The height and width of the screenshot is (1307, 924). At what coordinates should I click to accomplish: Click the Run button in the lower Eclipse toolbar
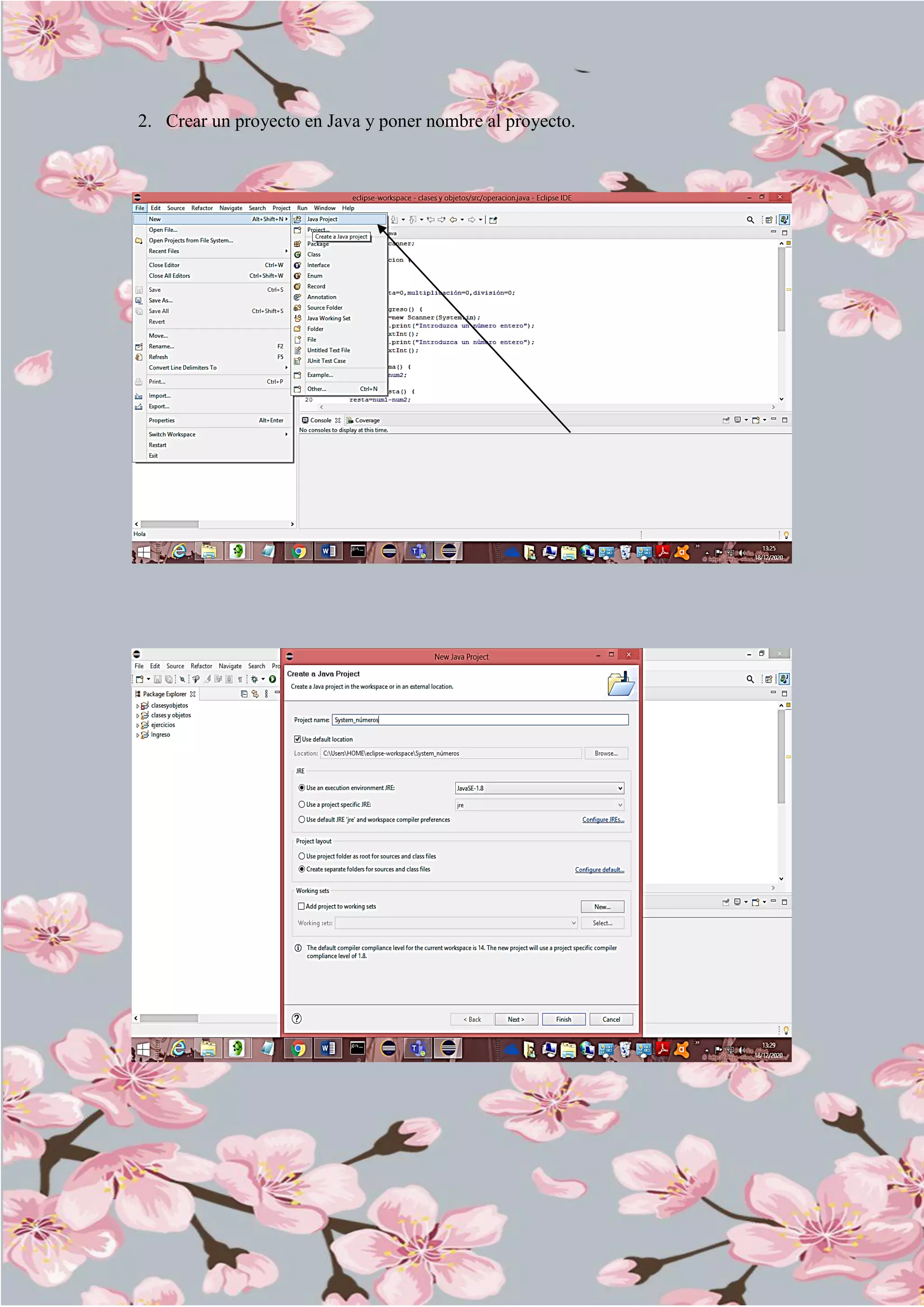tap(273, 679)
